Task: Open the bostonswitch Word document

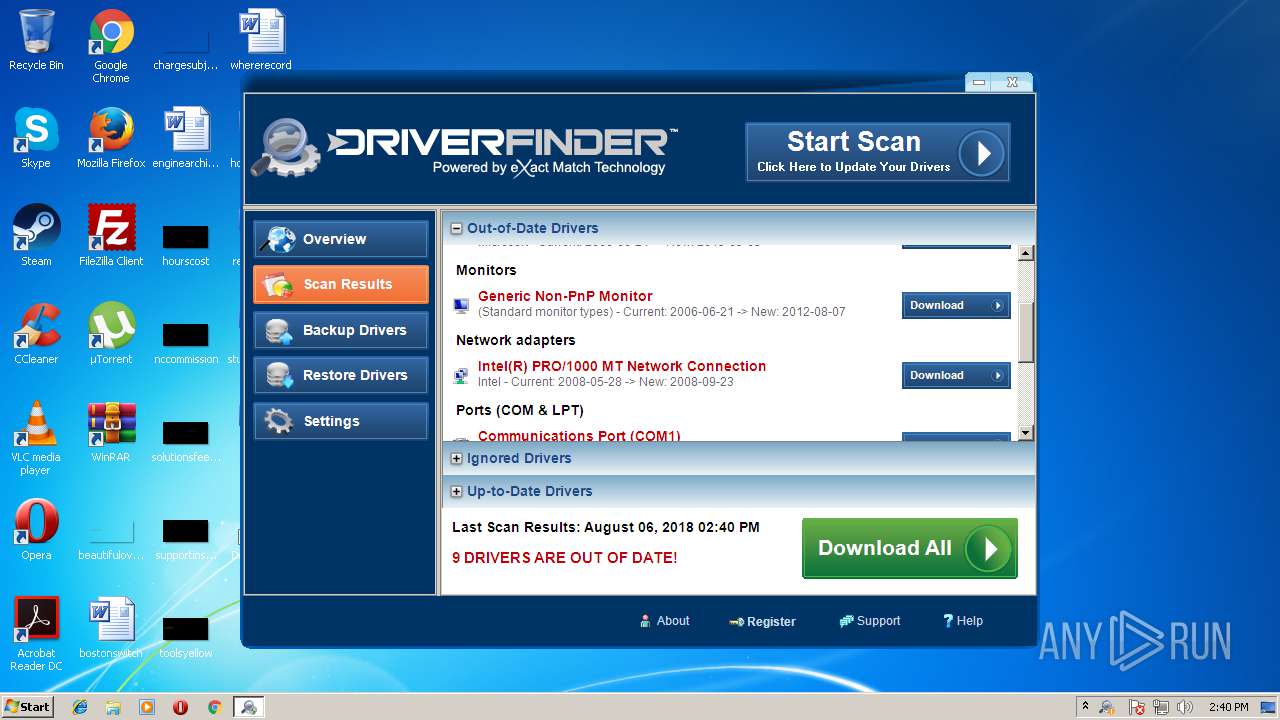Action: tap(111, 628)
